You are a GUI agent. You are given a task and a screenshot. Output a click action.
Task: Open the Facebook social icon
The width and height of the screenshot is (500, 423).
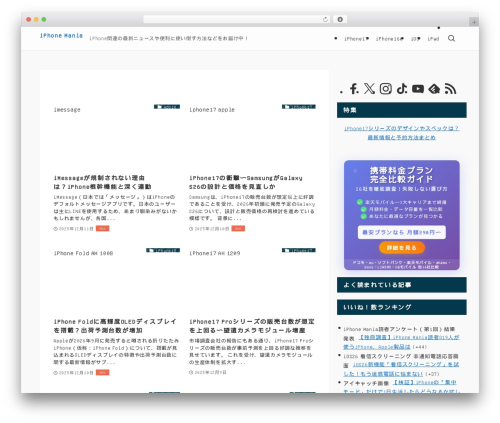coord(354,89)
